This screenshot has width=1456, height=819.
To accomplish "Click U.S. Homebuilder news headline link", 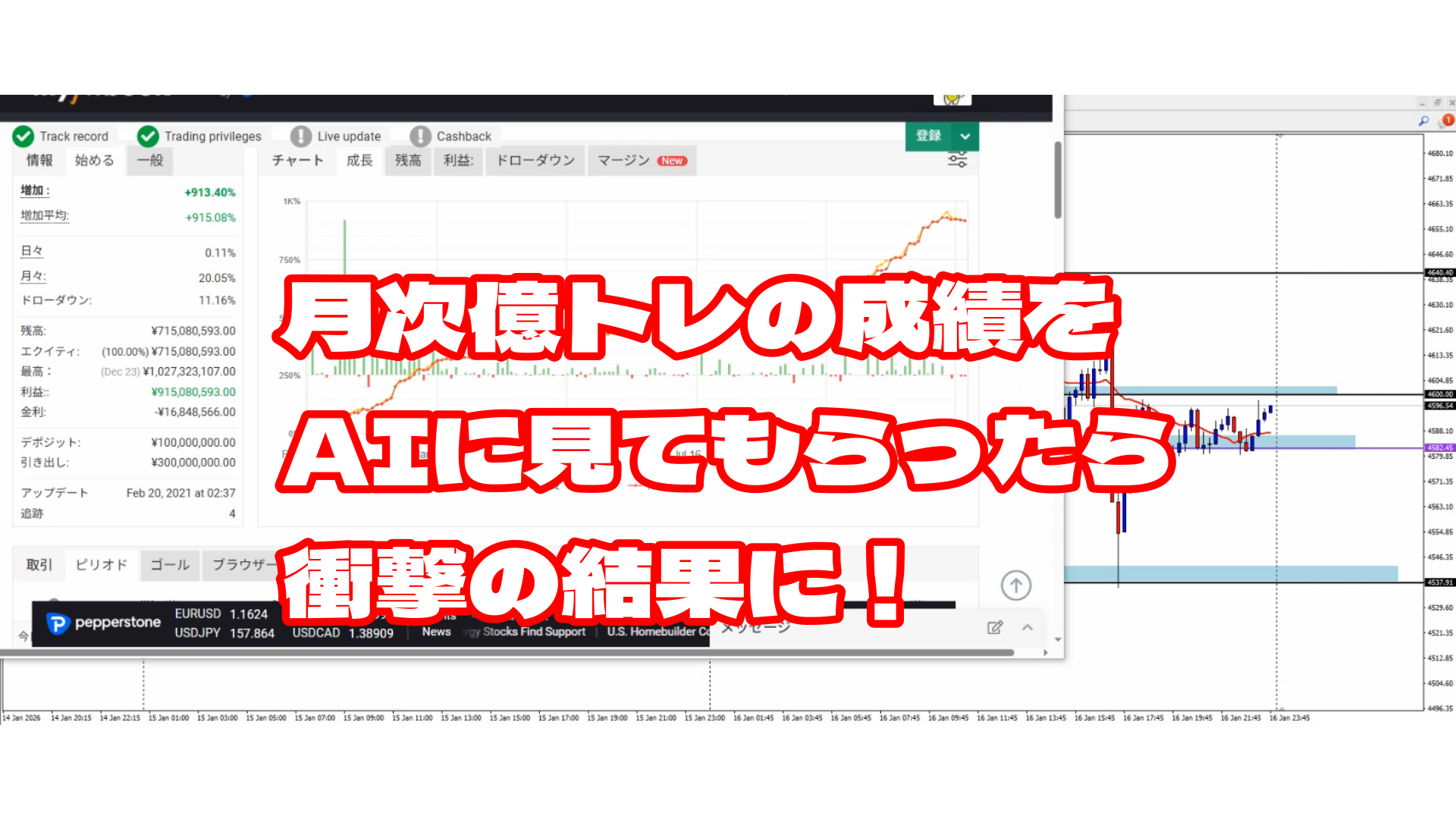I will pyautogui.click(x=657, y=632).
